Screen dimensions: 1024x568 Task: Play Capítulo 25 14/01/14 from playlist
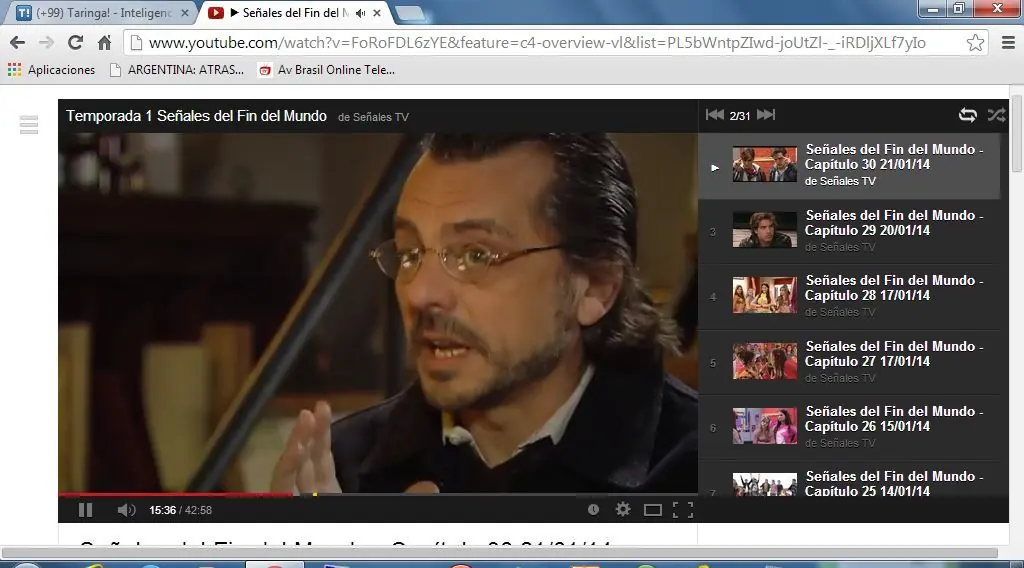[849, 483]
